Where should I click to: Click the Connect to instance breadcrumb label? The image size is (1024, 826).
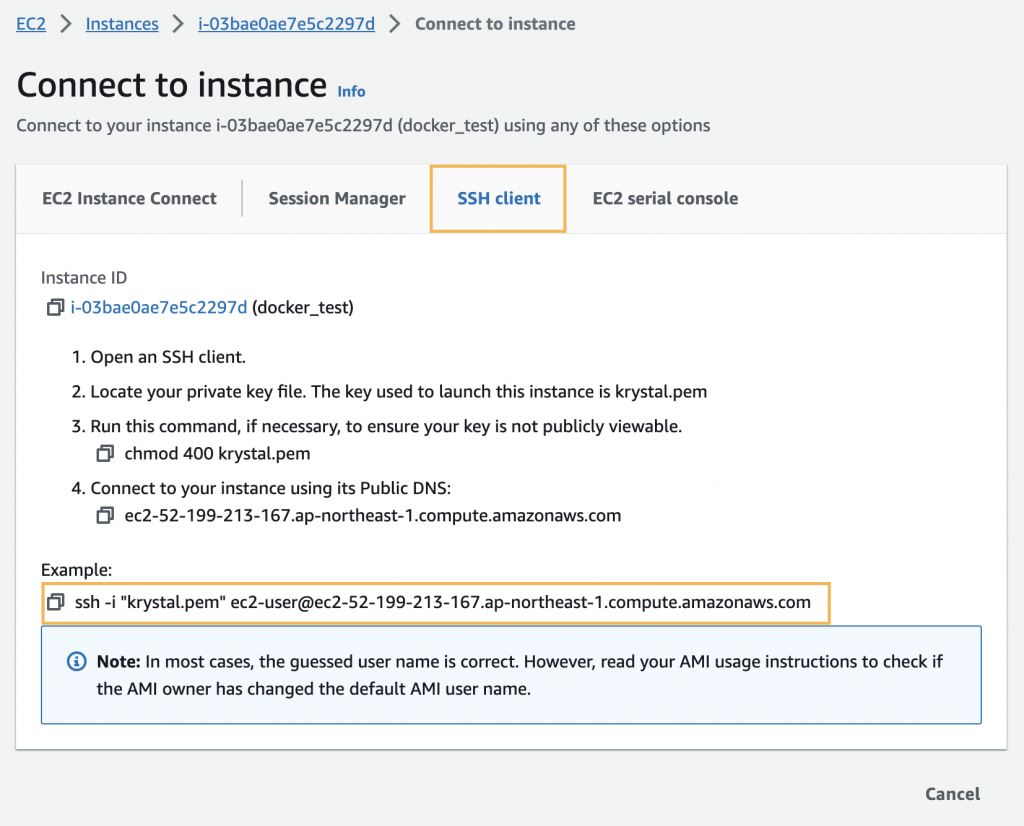tap(495, 24)
